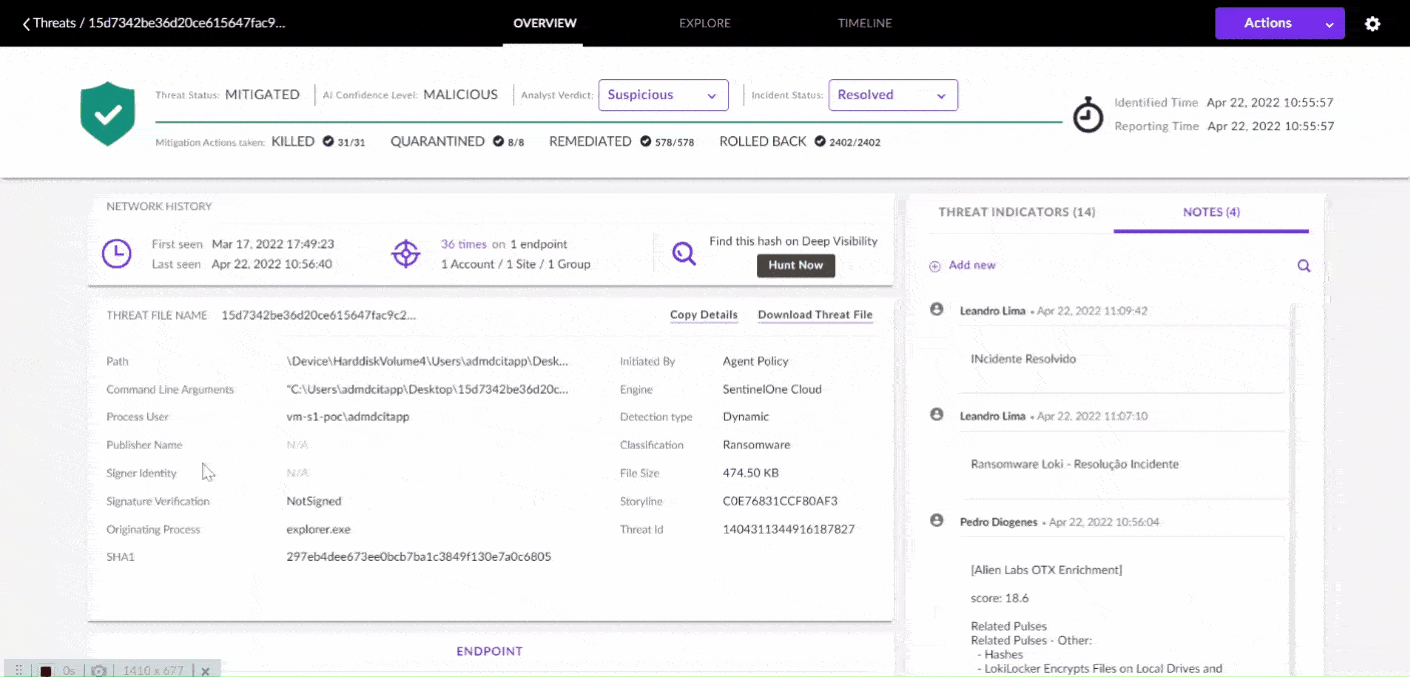Click the recorder drag handle dots

point(18,671)
